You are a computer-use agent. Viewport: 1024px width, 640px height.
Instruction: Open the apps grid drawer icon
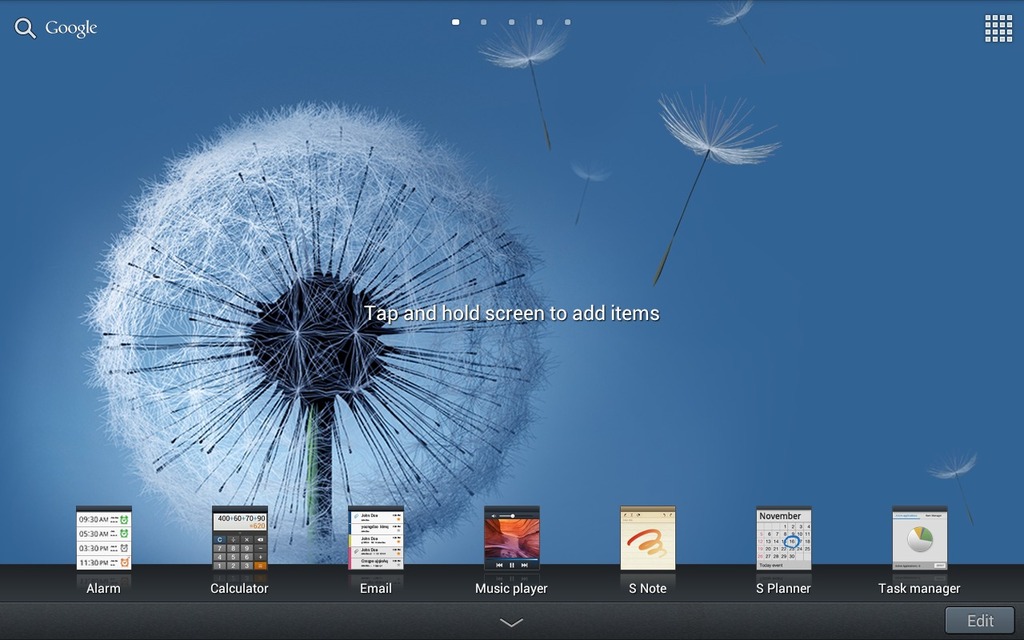coord(998,28)
